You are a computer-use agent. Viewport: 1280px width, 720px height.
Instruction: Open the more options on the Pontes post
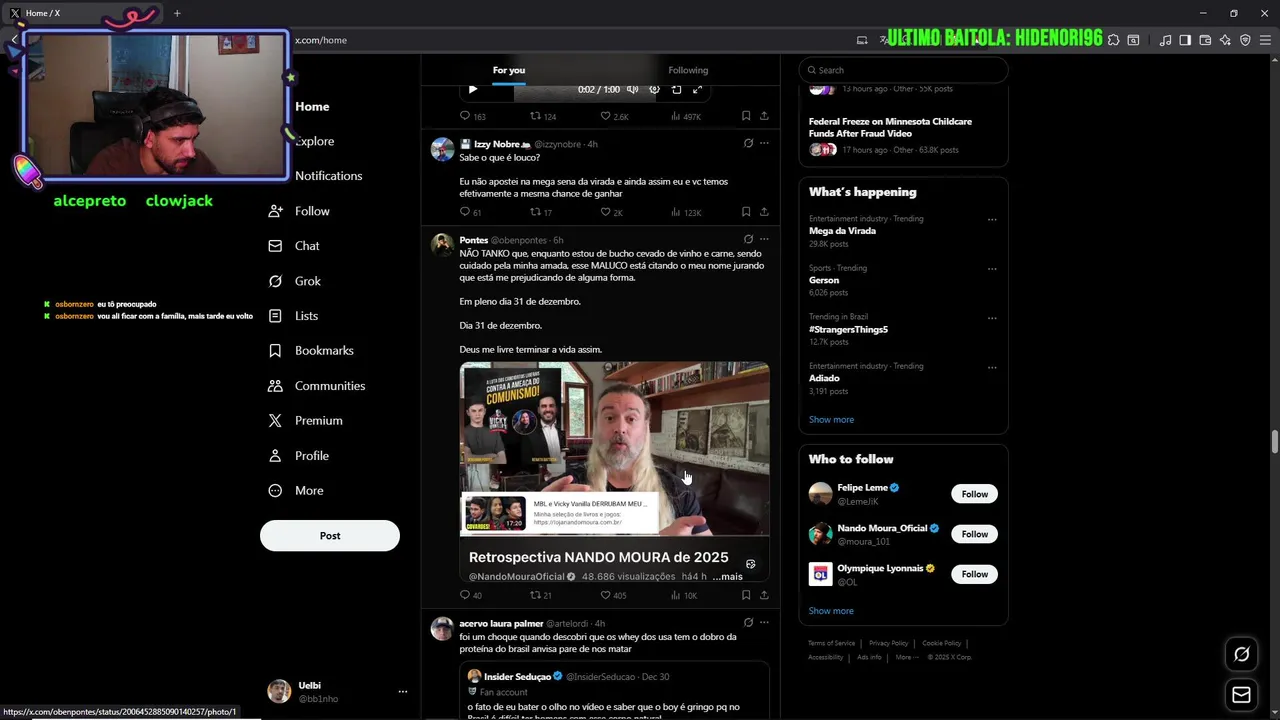click(x=764, y=239)
